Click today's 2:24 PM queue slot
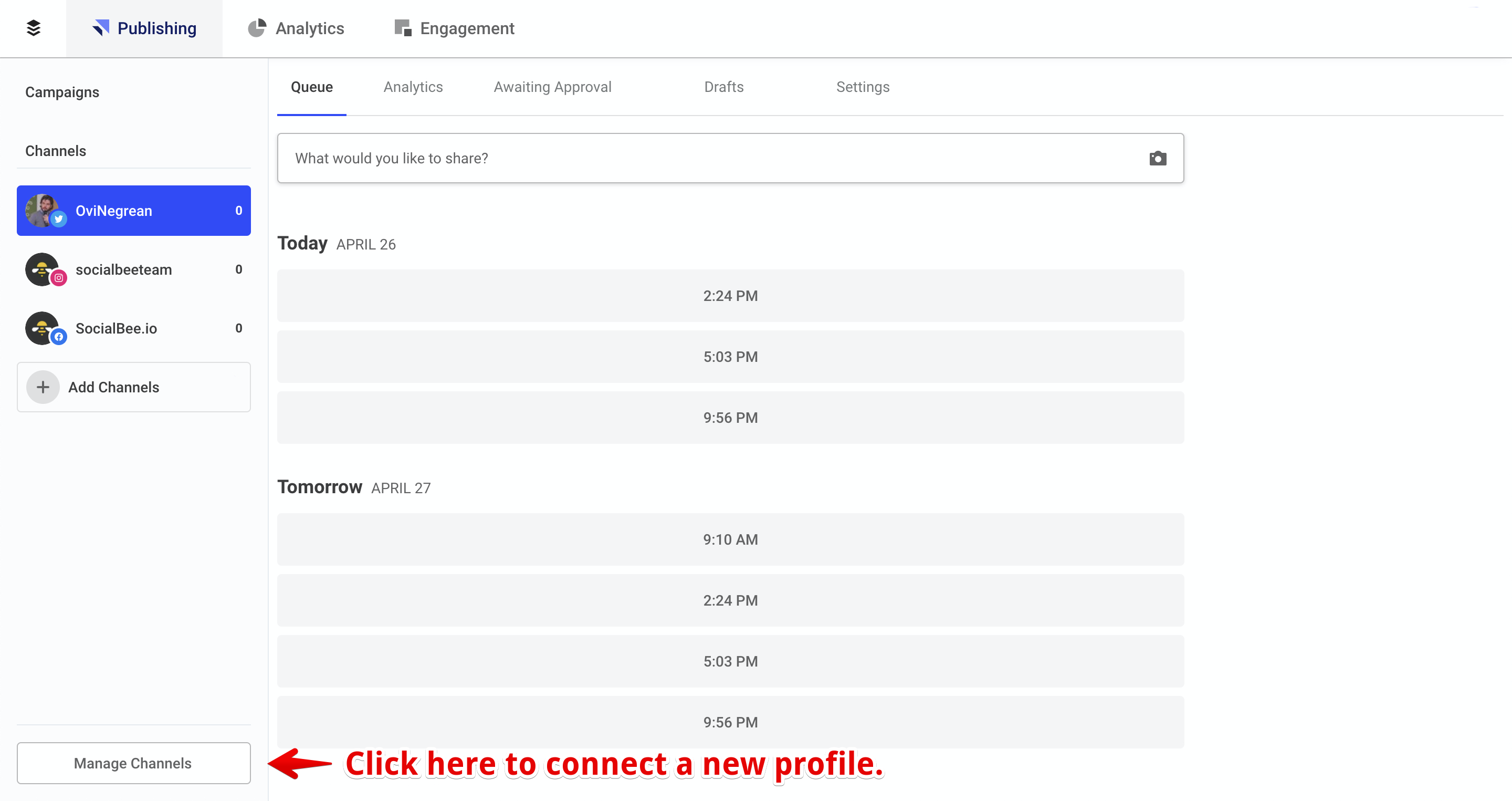Screen dimensions: 1512x801 (x=730, y=295)
